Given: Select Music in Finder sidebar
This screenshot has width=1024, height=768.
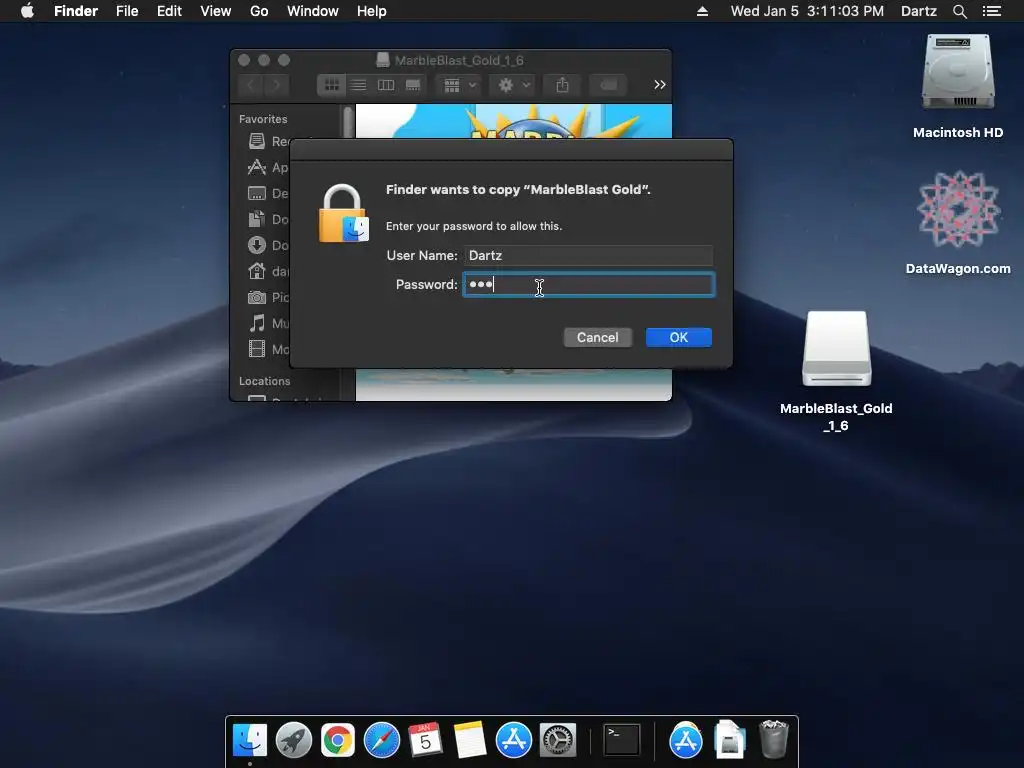Looking at the screenshot, I should (268, 323).
